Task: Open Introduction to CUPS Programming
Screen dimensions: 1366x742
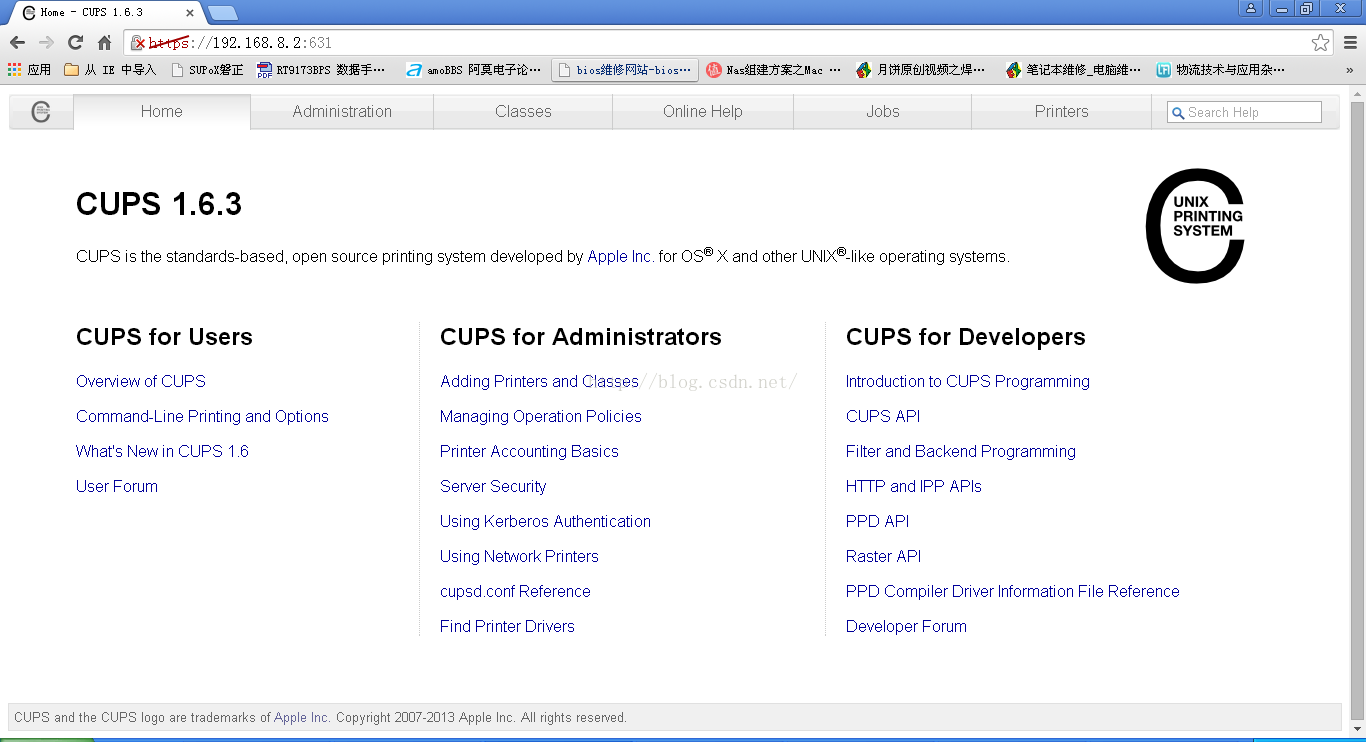Action: point(968,381)
